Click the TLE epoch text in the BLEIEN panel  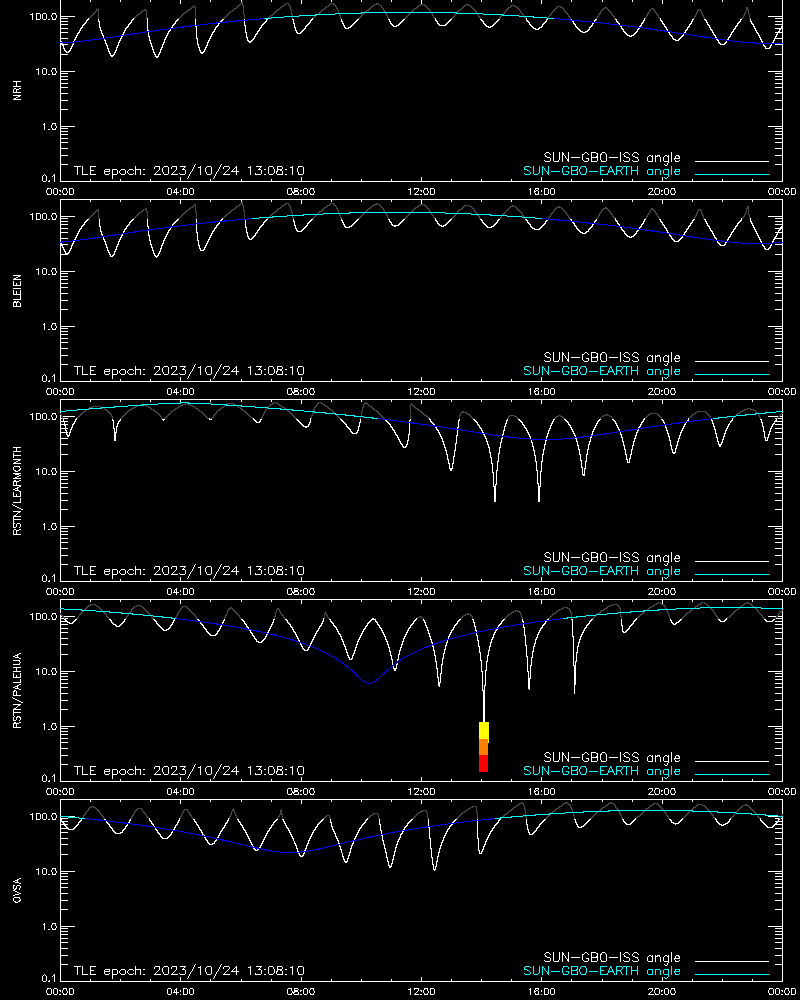[x=189, y=371]
